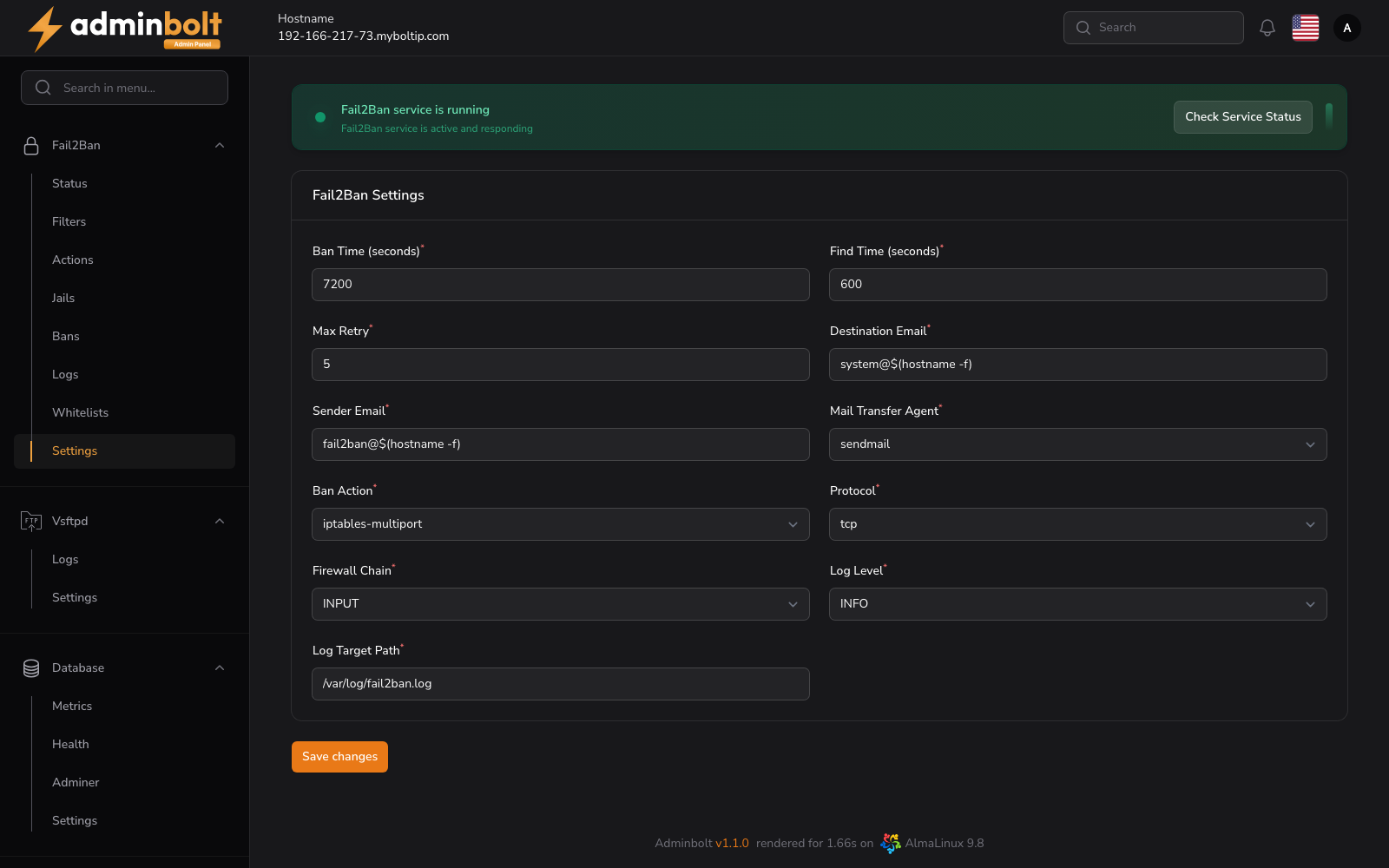Click the hostname 192-166-217-73.myboltip.com text
Viewport: 1389px width, 868px height.
pyautogui.click(x=364, y=36)
